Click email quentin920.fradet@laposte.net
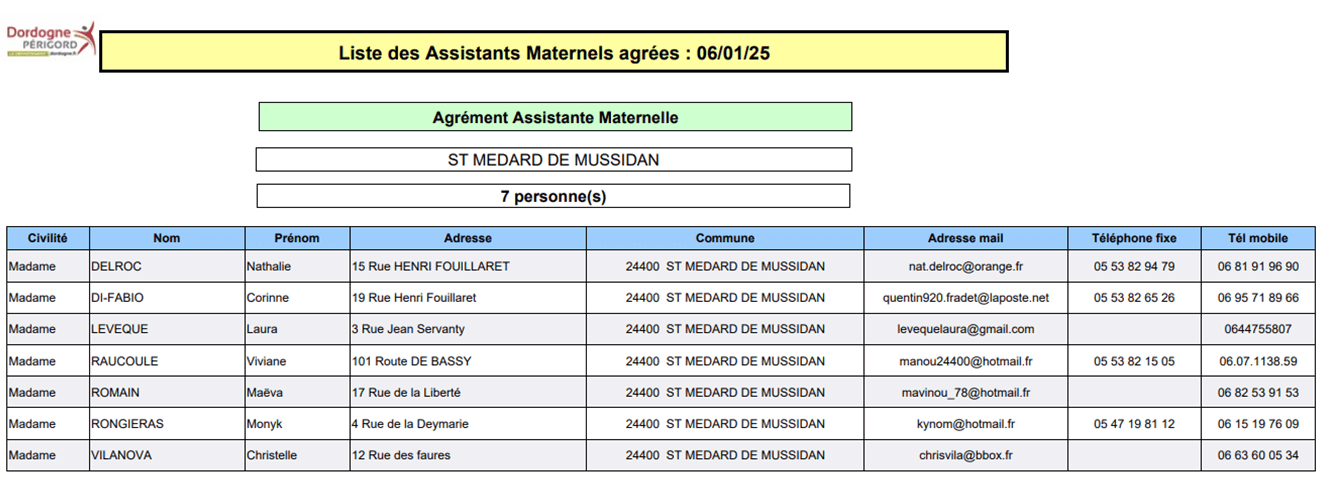The image size is (1332, 489). (x=965, y=298)
